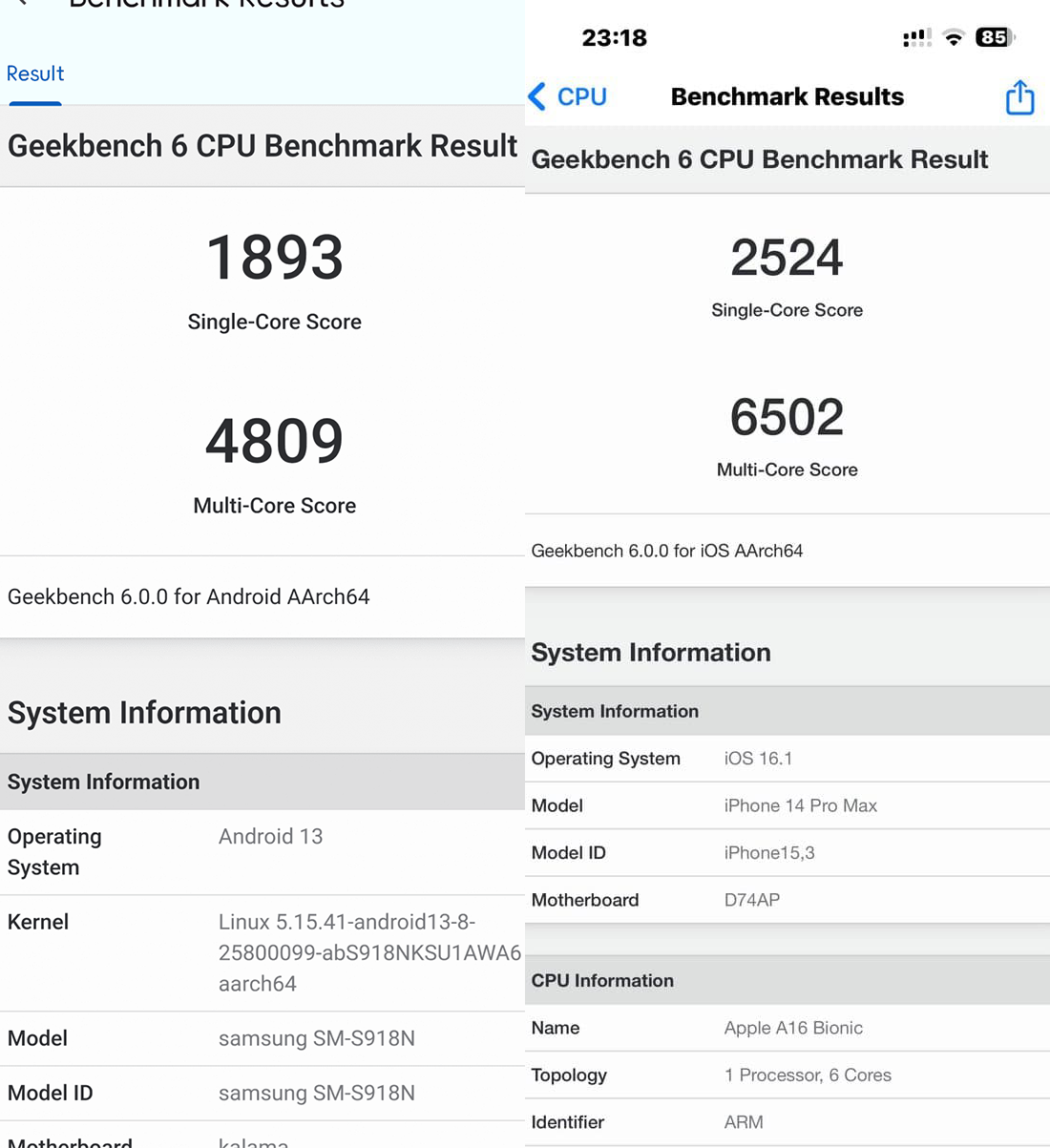This screenshot has width=1050, height=1148.
Task: Select the 'Android 13' value
Action: [x=271, y=836]
